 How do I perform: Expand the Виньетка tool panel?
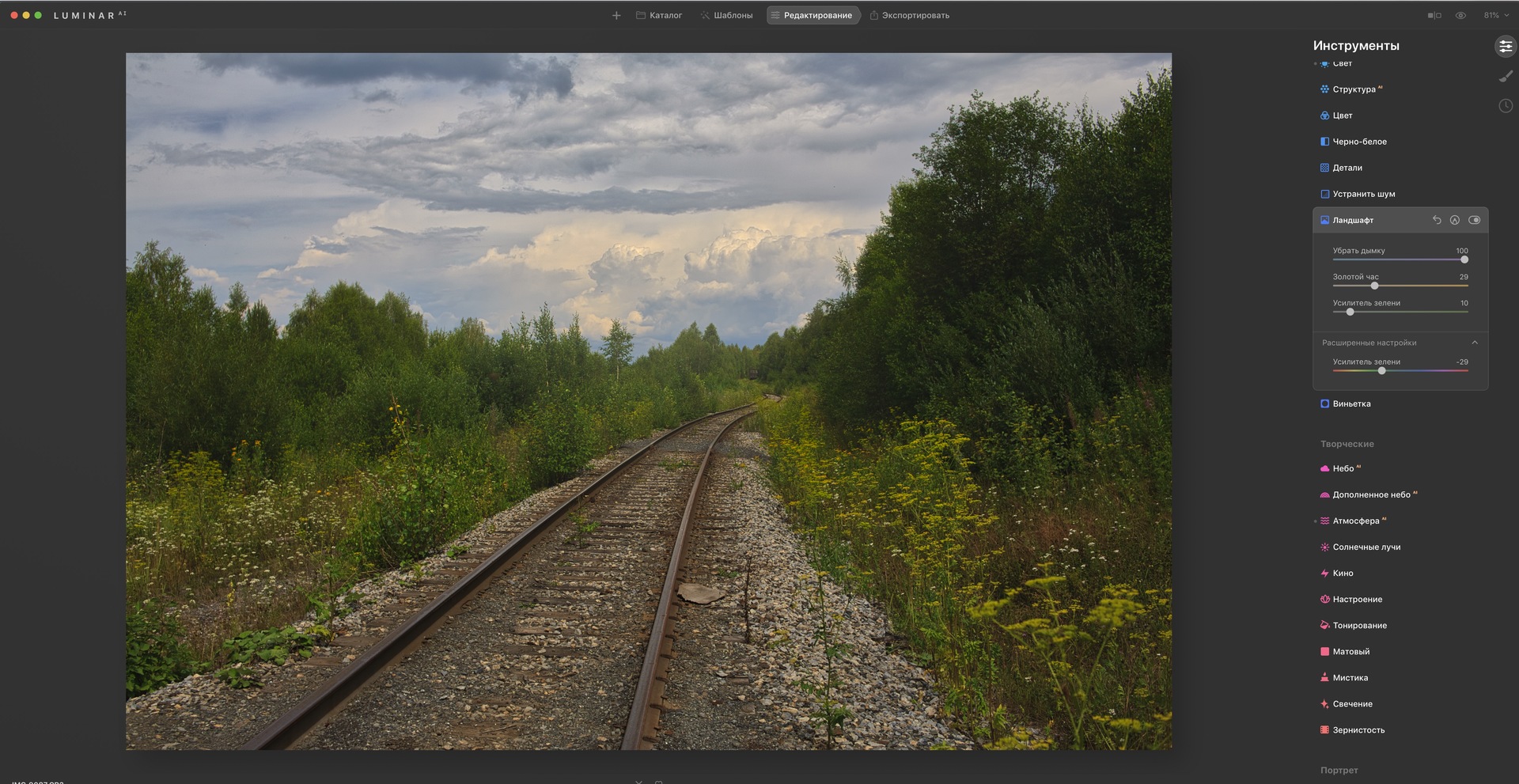click(1351, 404)
